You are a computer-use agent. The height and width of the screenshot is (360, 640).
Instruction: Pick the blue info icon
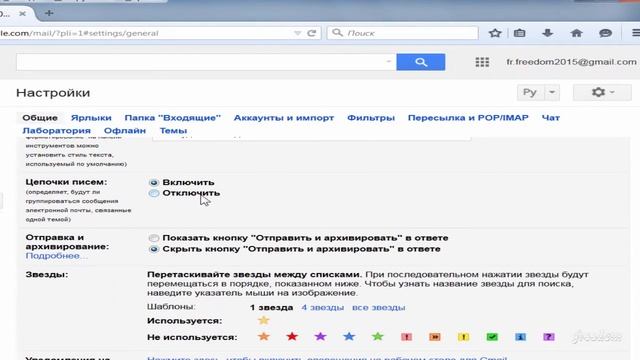[x=520, y=337]
